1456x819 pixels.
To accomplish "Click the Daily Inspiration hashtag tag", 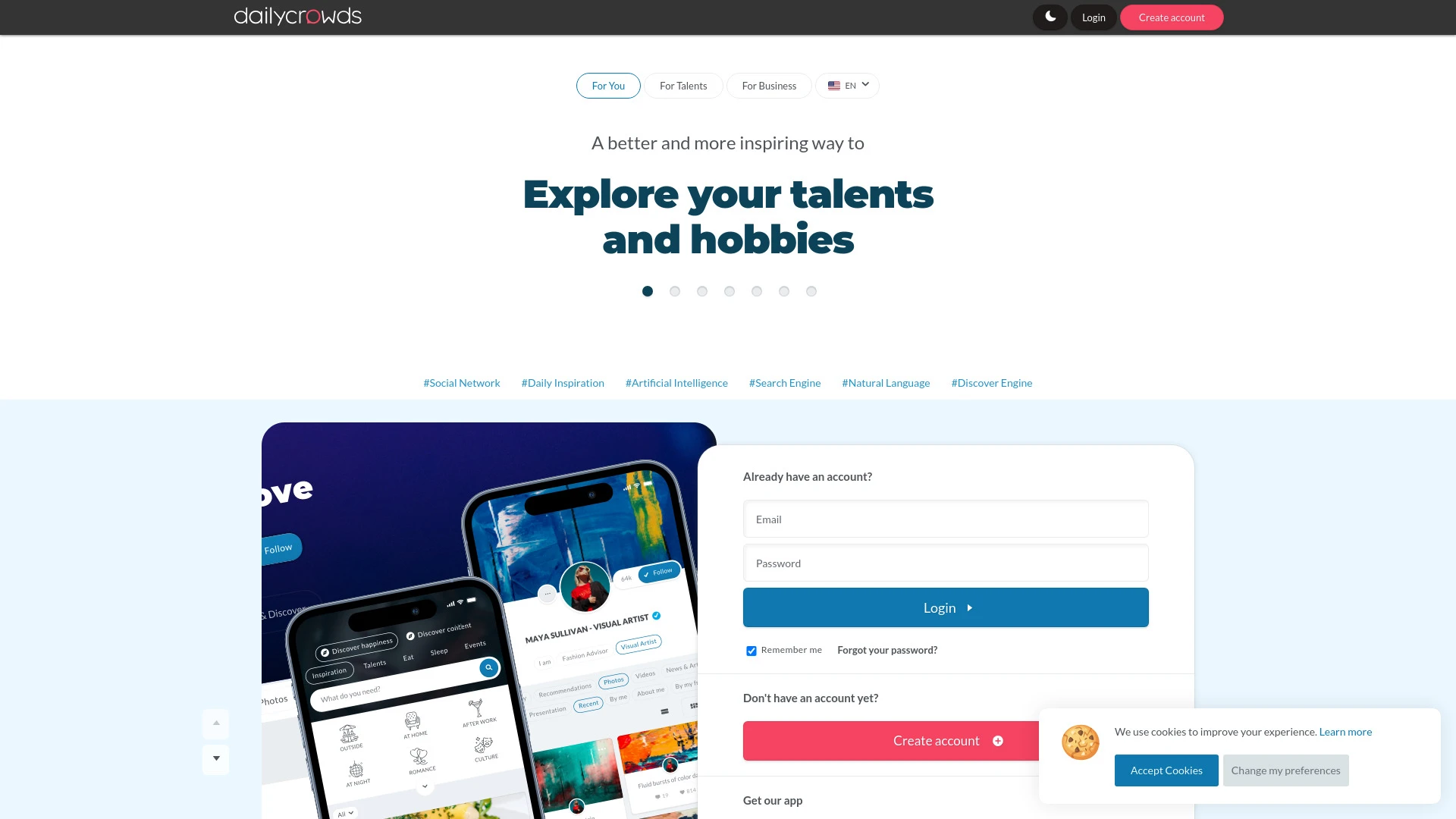I will click(562, 382).
